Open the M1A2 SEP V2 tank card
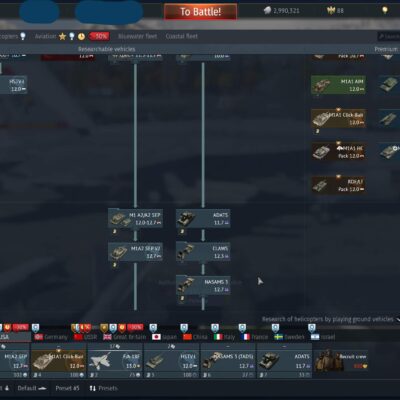Viewport: 400px width, 400px height. pos(135,252)
